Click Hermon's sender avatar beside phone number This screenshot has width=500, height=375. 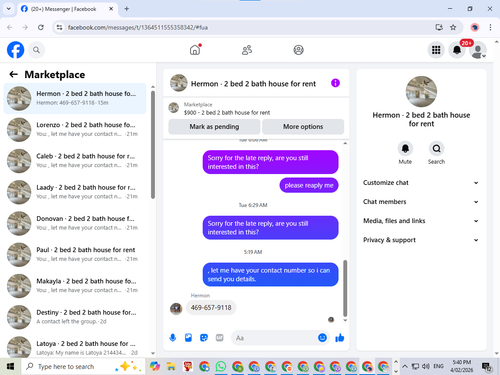click(x=176, y=309)
